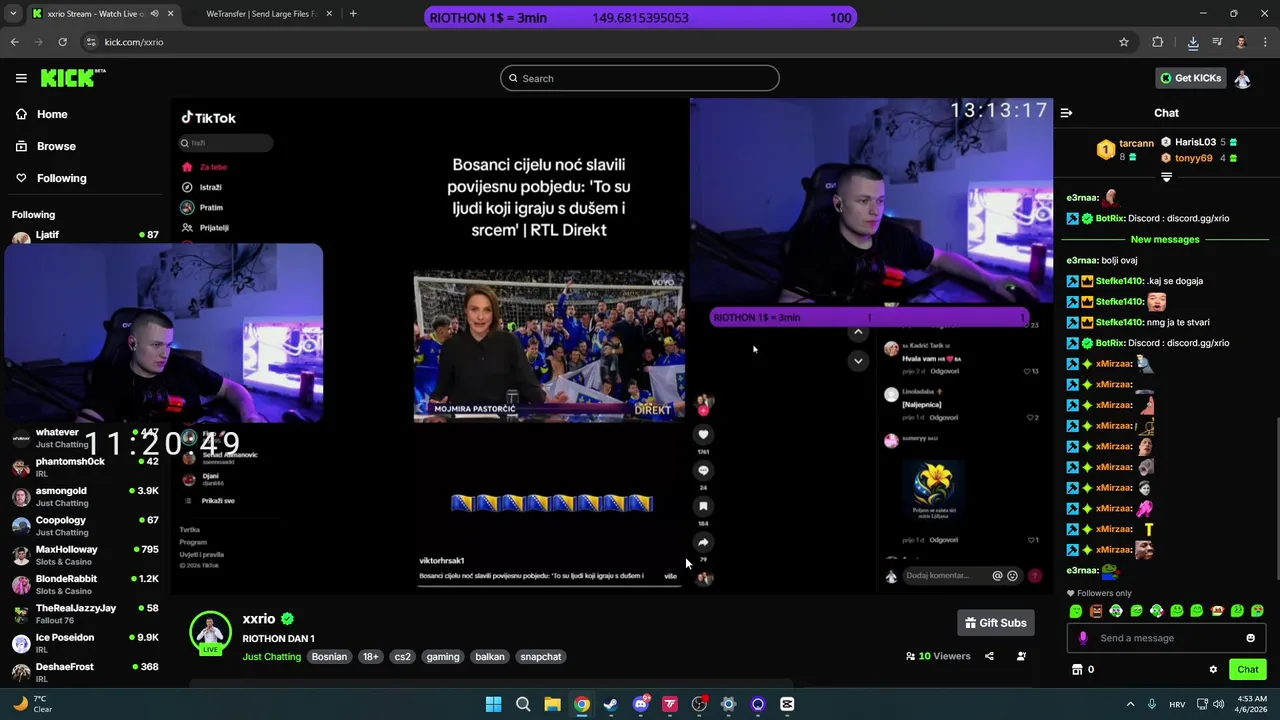The image size is (1280, 720).
Task: Mute the xxrio tab audio icon
Action: [x=154, y=14]
